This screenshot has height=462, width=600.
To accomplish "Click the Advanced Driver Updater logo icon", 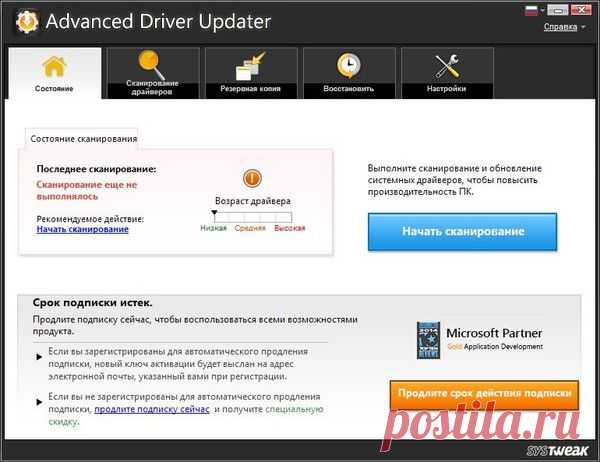I will pos(27,22).
